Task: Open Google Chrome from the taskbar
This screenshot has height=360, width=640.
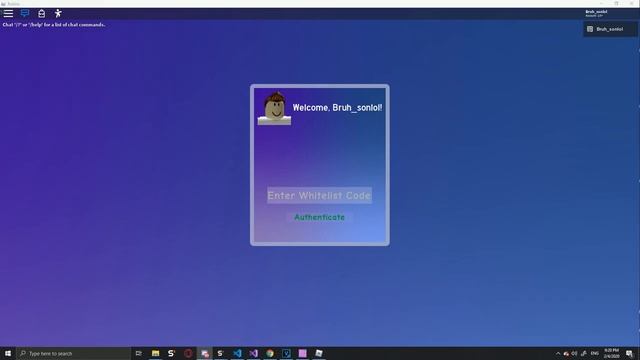Action: [x=270, y=353]
